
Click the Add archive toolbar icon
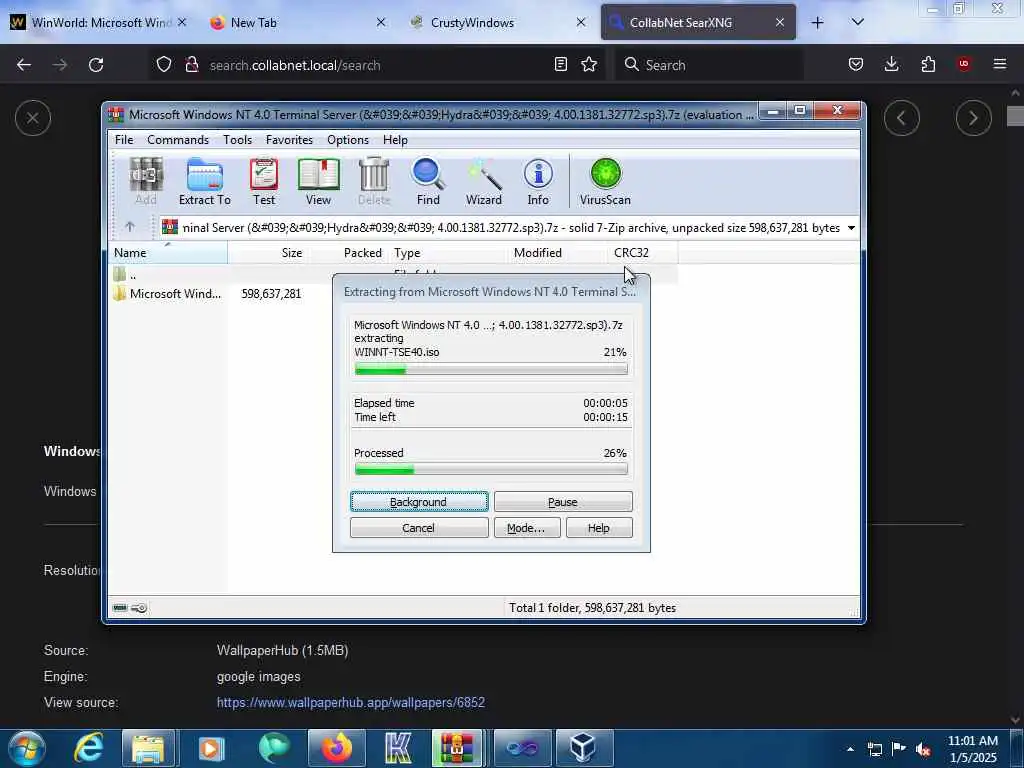(x=146, y=182)
